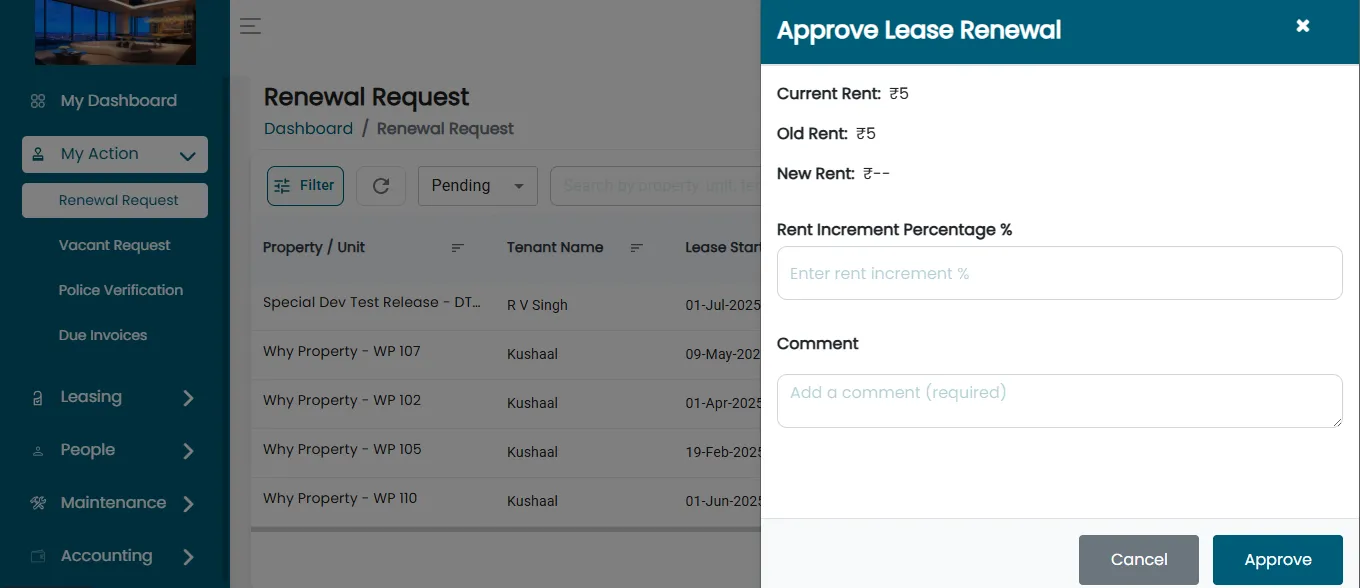This screenshot has width=1360, height=588.
Task: Click the search by property field
Action: [655, 186]
